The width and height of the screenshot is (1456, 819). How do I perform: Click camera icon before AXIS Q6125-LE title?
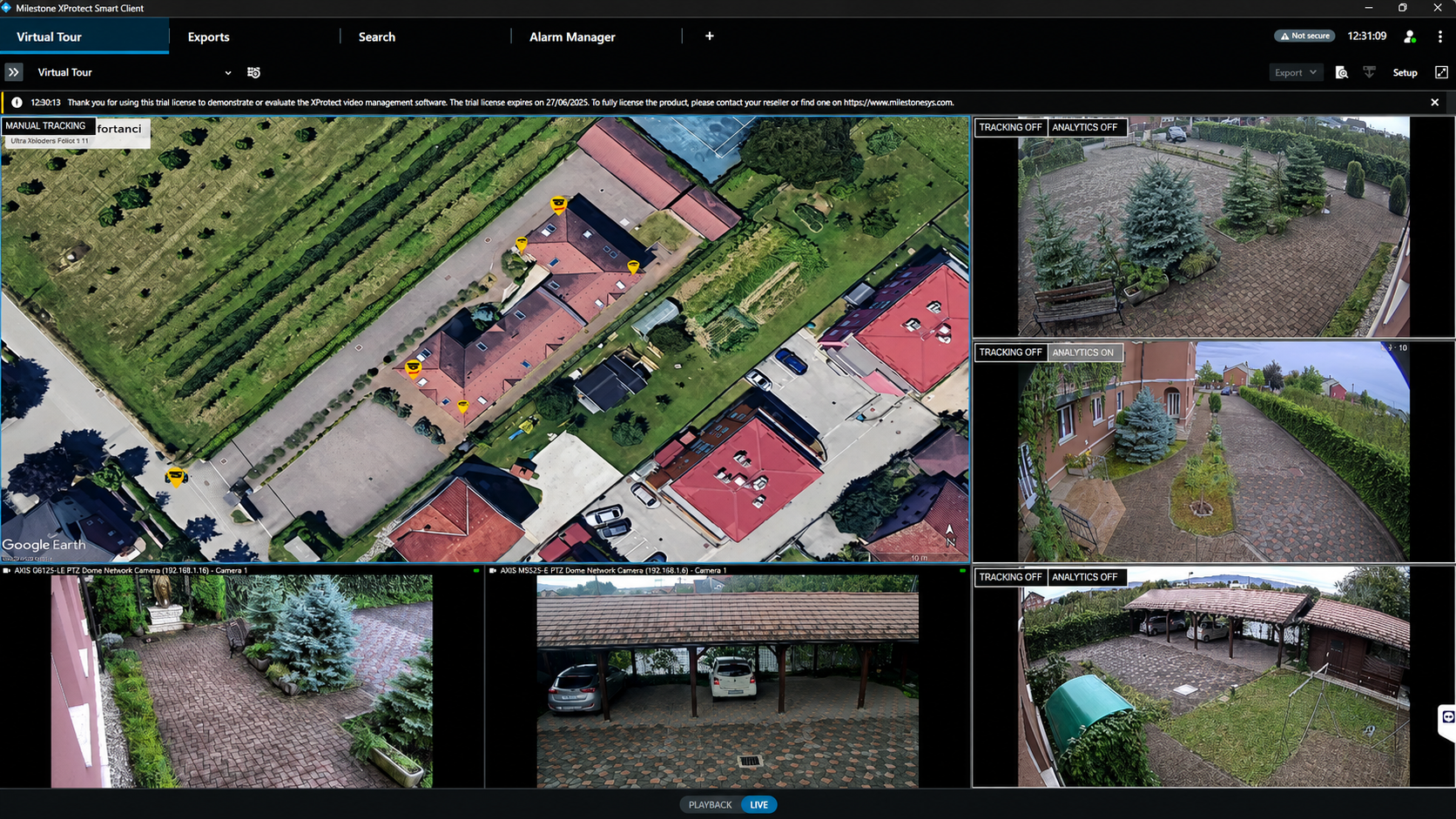tap(7, 571)
